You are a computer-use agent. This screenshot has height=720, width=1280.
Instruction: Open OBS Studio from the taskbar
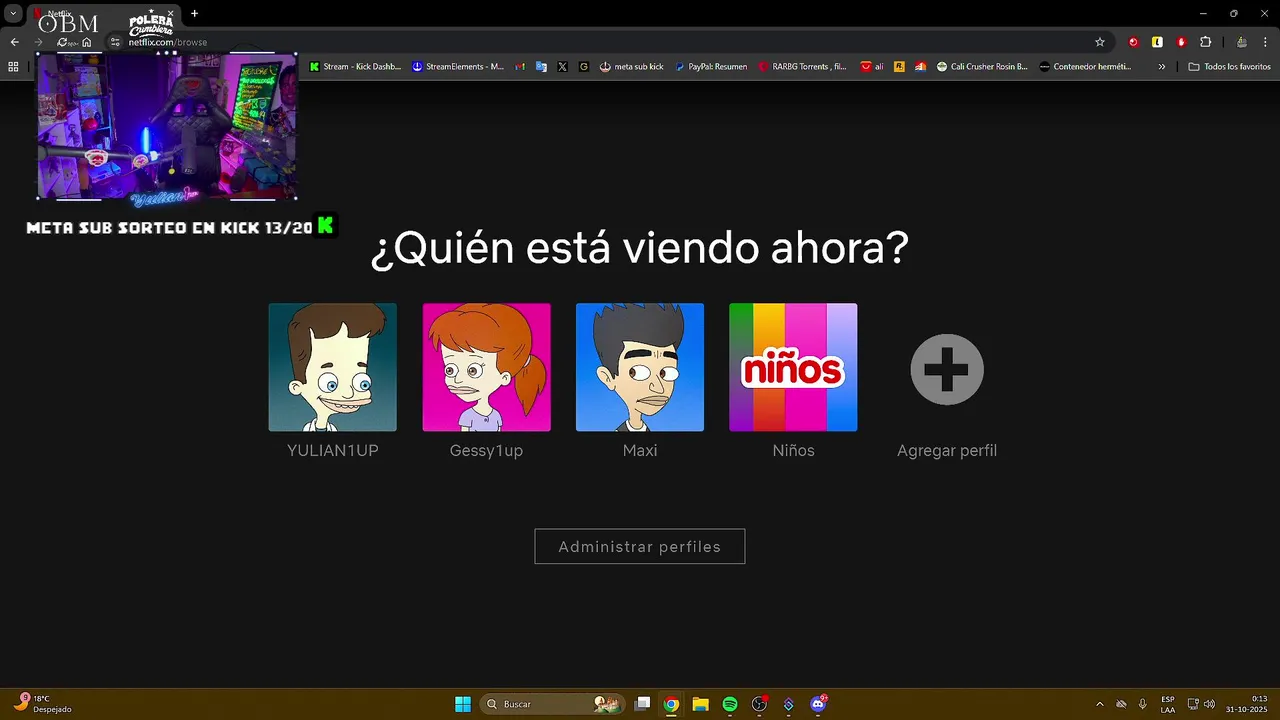tap(759, 704)
